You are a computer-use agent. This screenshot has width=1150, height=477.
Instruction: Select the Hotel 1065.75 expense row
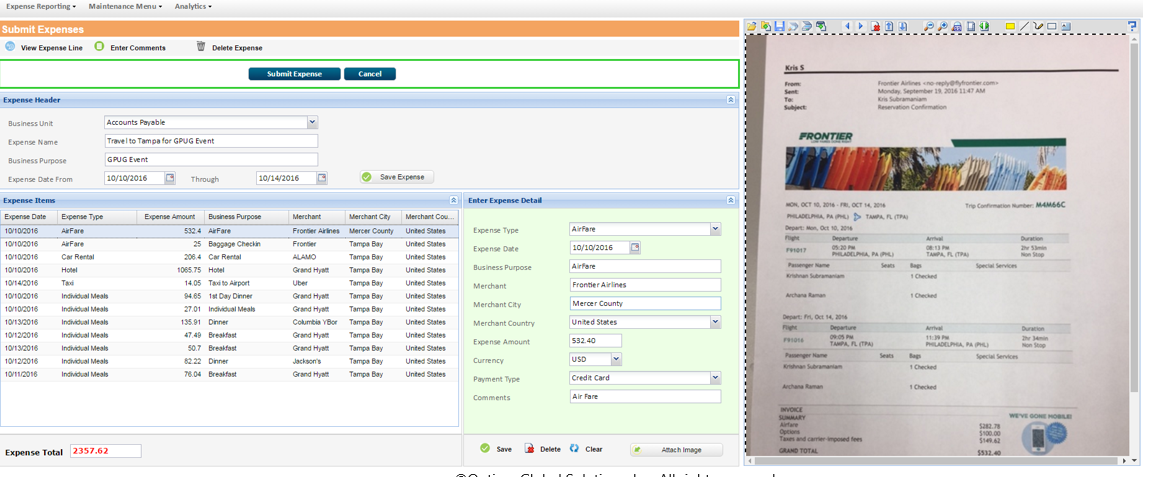pos(230,270)
